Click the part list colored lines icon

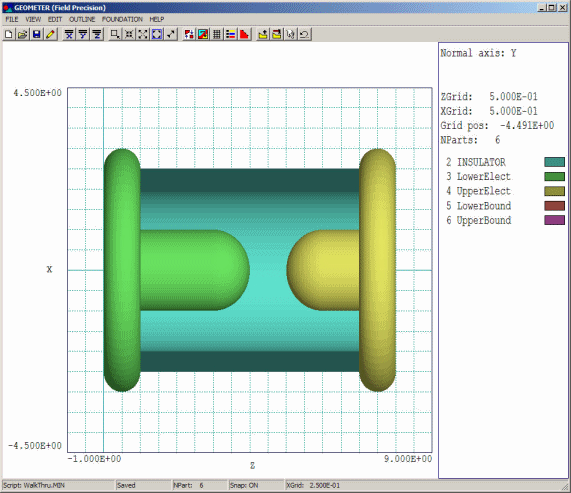(x=231, y=35)
